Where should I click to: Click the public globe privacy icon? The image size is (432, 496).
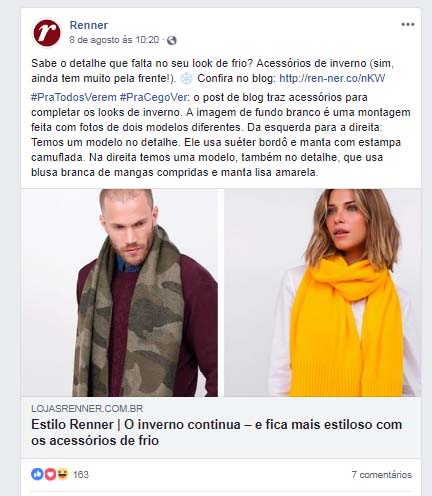click(x=172, y=40)
